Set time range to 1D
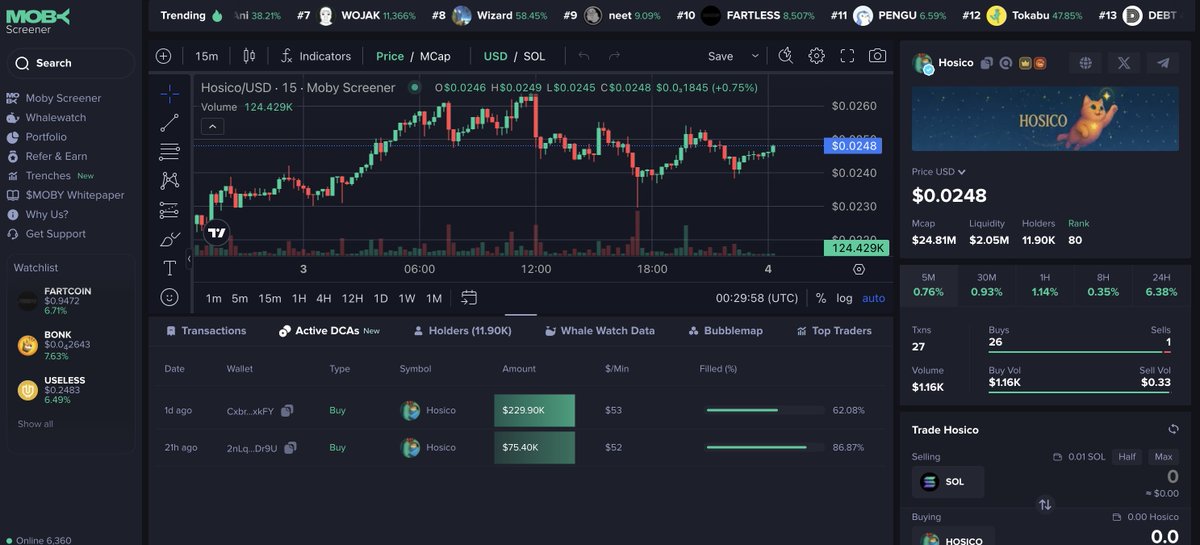Viewport: 1200px width, 545px height. tap(381, 298)
